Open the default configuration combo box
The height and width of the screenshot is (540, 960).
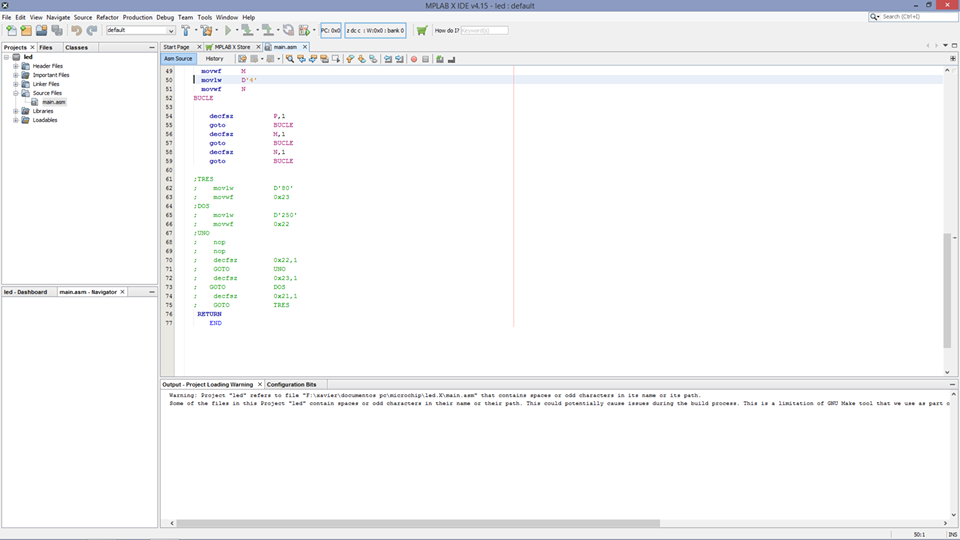(141, 30)
